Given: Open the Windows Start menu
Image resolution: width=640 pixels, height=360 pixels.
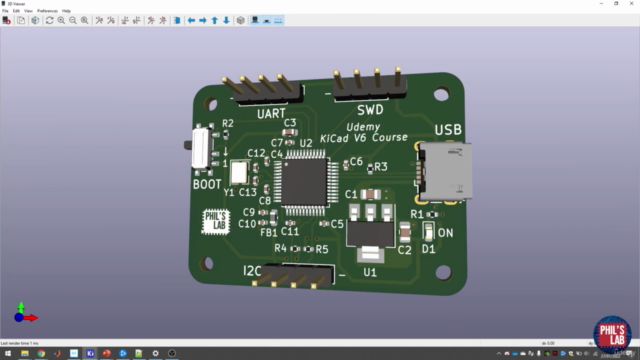Looking at the screenshot, I should coord(8,353).
